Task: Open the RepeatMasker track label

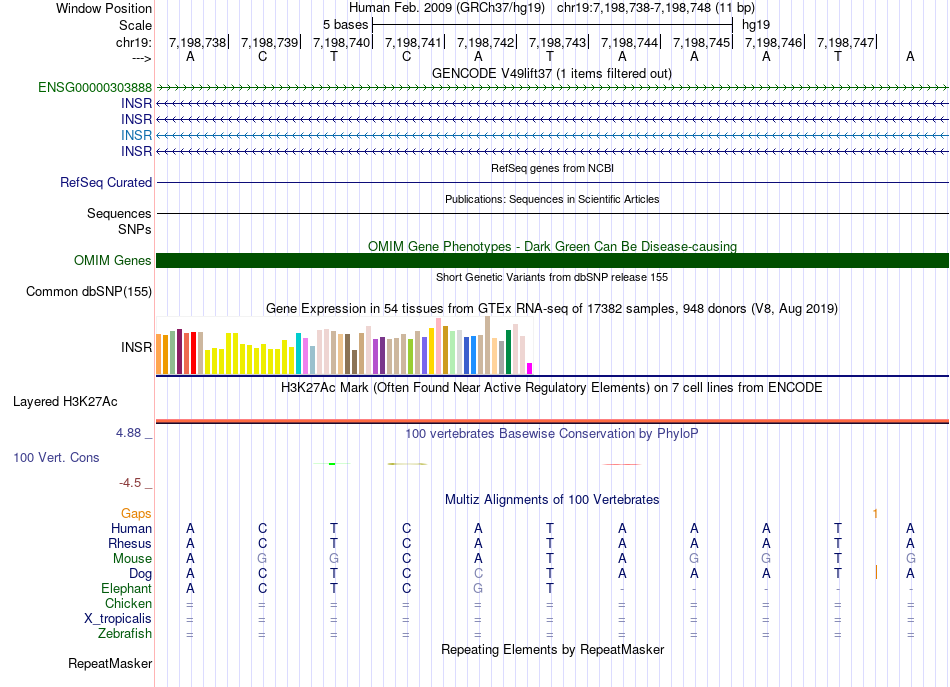Action: point(110,664)
